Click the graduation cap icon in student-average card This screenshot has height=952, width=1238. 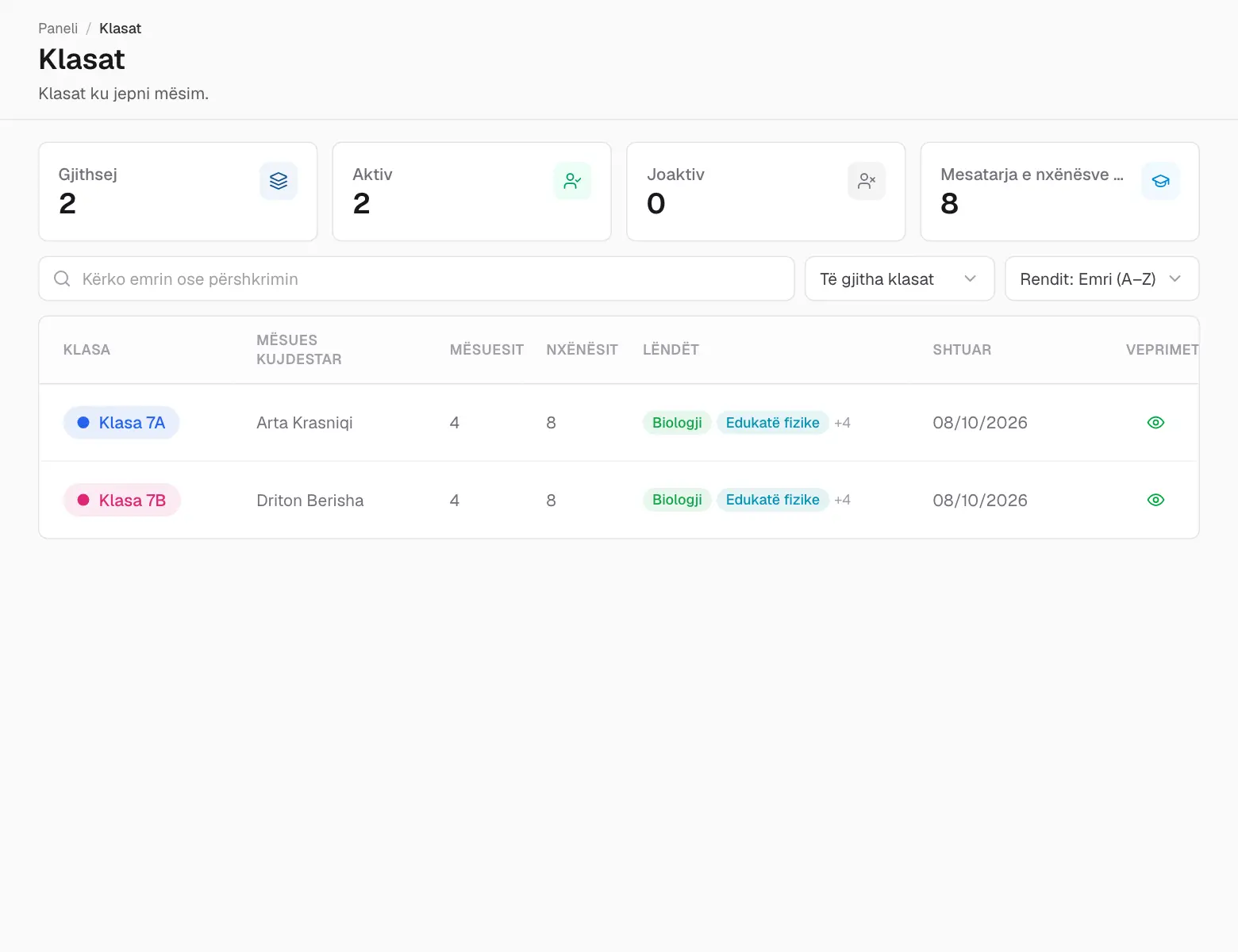point(1161,181)
